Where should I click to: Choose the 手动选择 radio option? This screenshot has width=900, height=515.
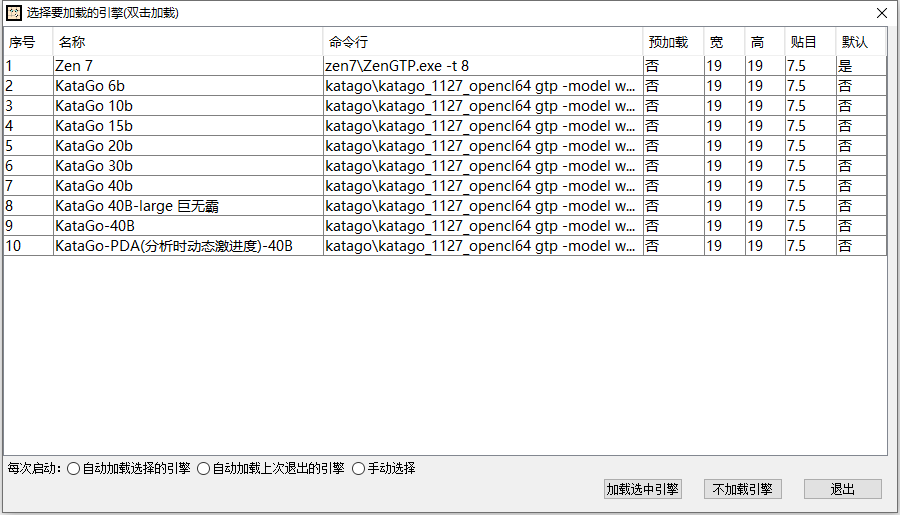click(x=359, y=468)
